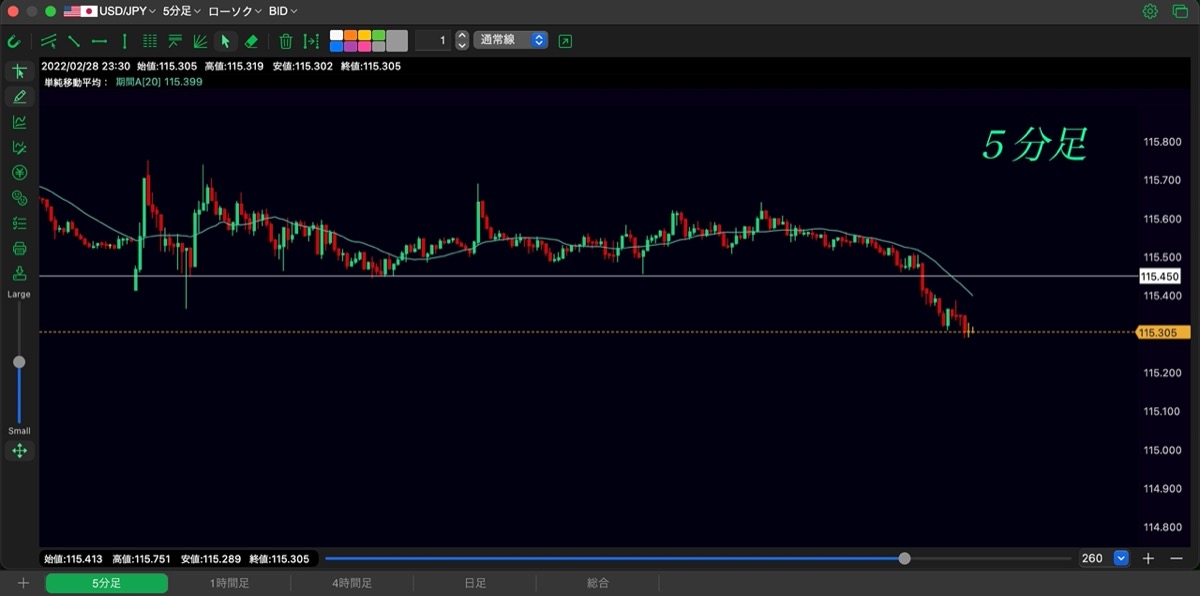This screenshot has width=1200, height=596.
Task: Open settings with the gear icon
Action: [x=1150, y=11]
